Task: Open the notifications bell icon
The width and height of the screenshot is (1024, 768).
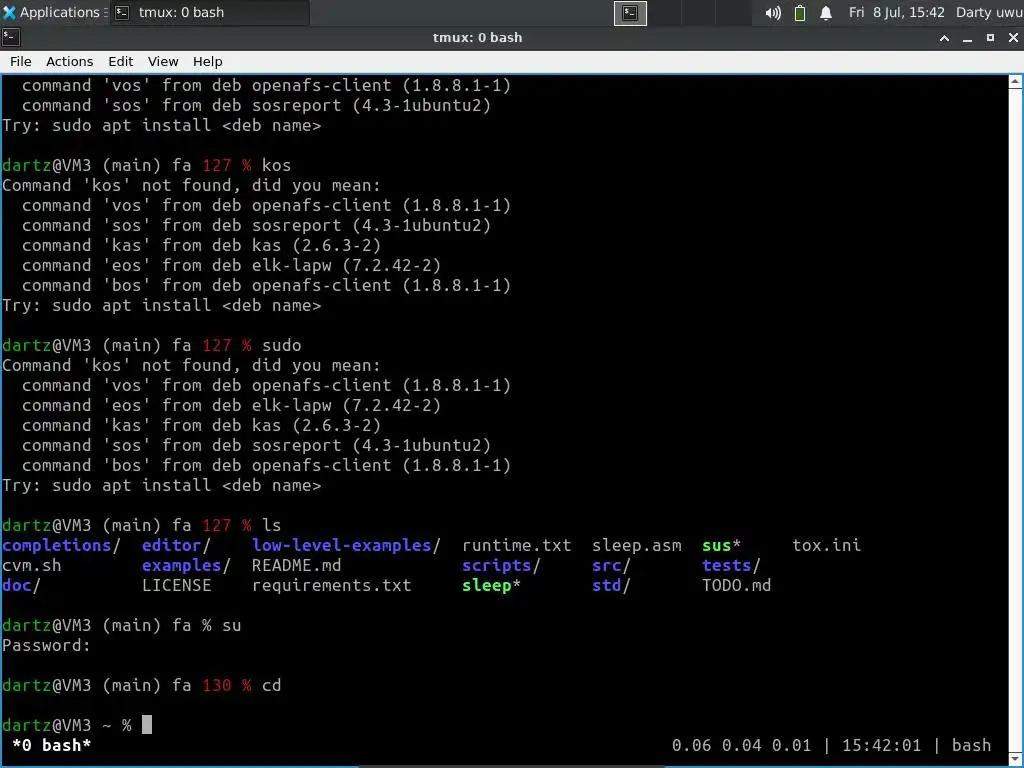Action: (x=826, y=13)
